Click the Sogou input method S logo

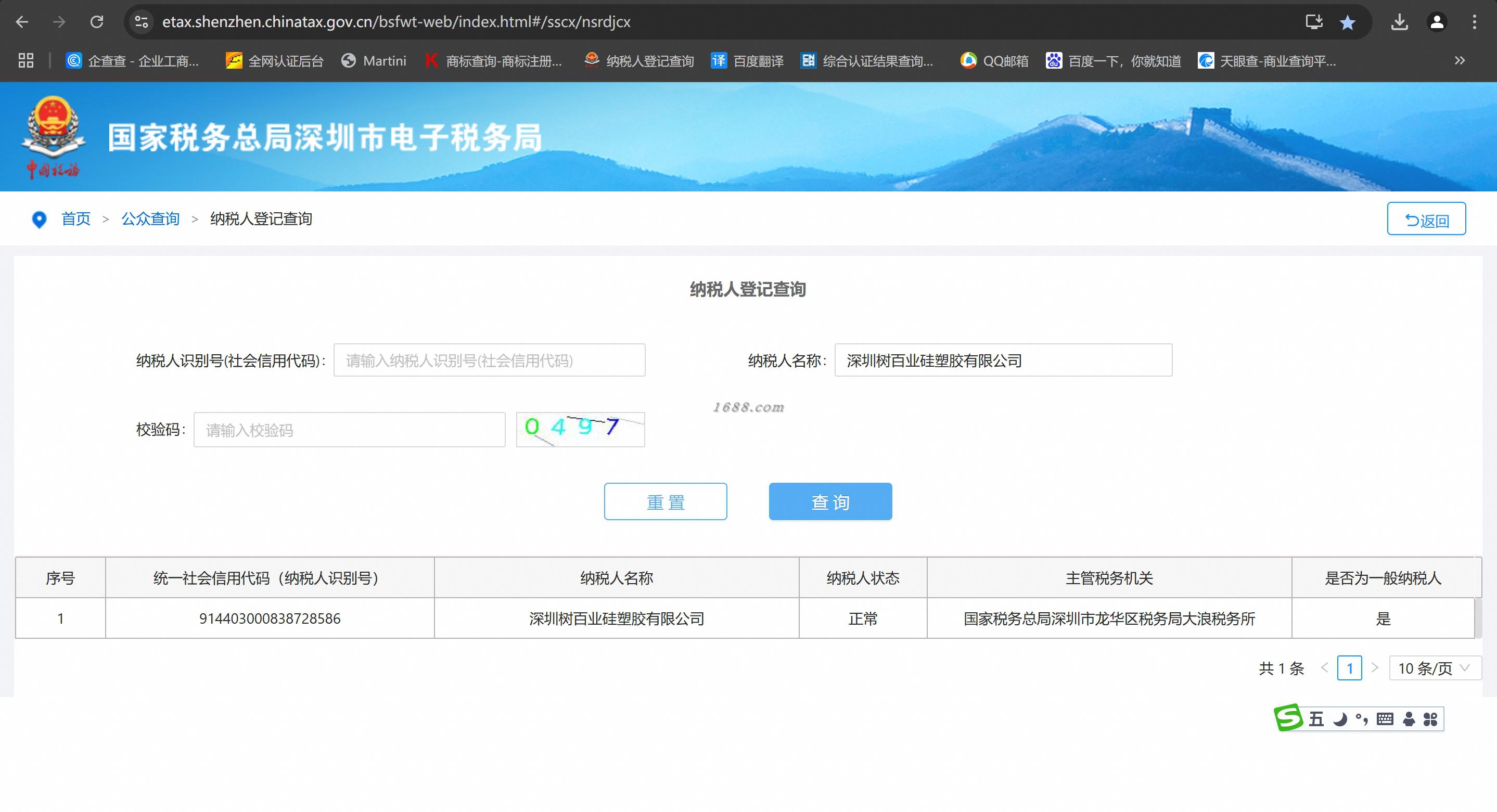coord(1288,718)
